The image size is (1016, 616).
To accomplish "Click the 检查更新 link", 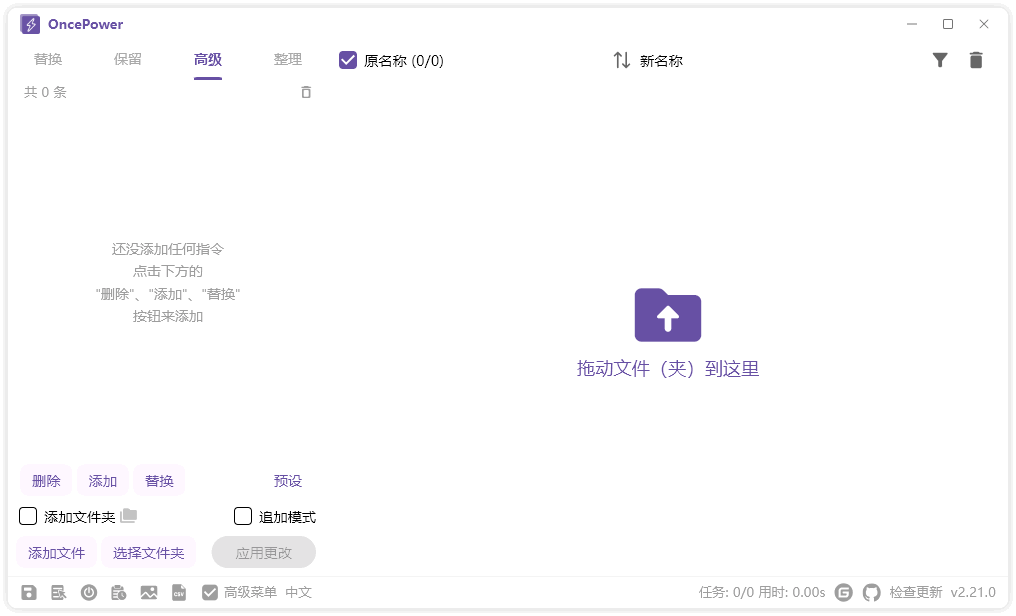I will [x=916, y=592].
